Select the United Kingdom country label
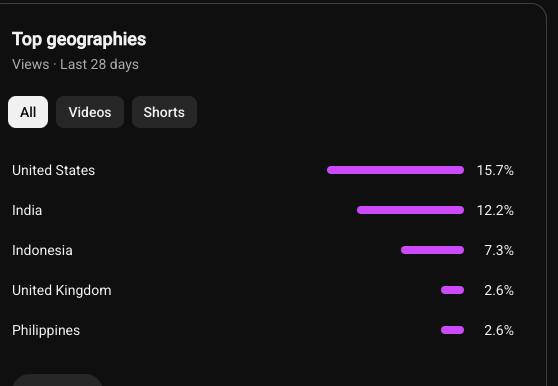The image size is (558, 386). (x=62, y=290)
